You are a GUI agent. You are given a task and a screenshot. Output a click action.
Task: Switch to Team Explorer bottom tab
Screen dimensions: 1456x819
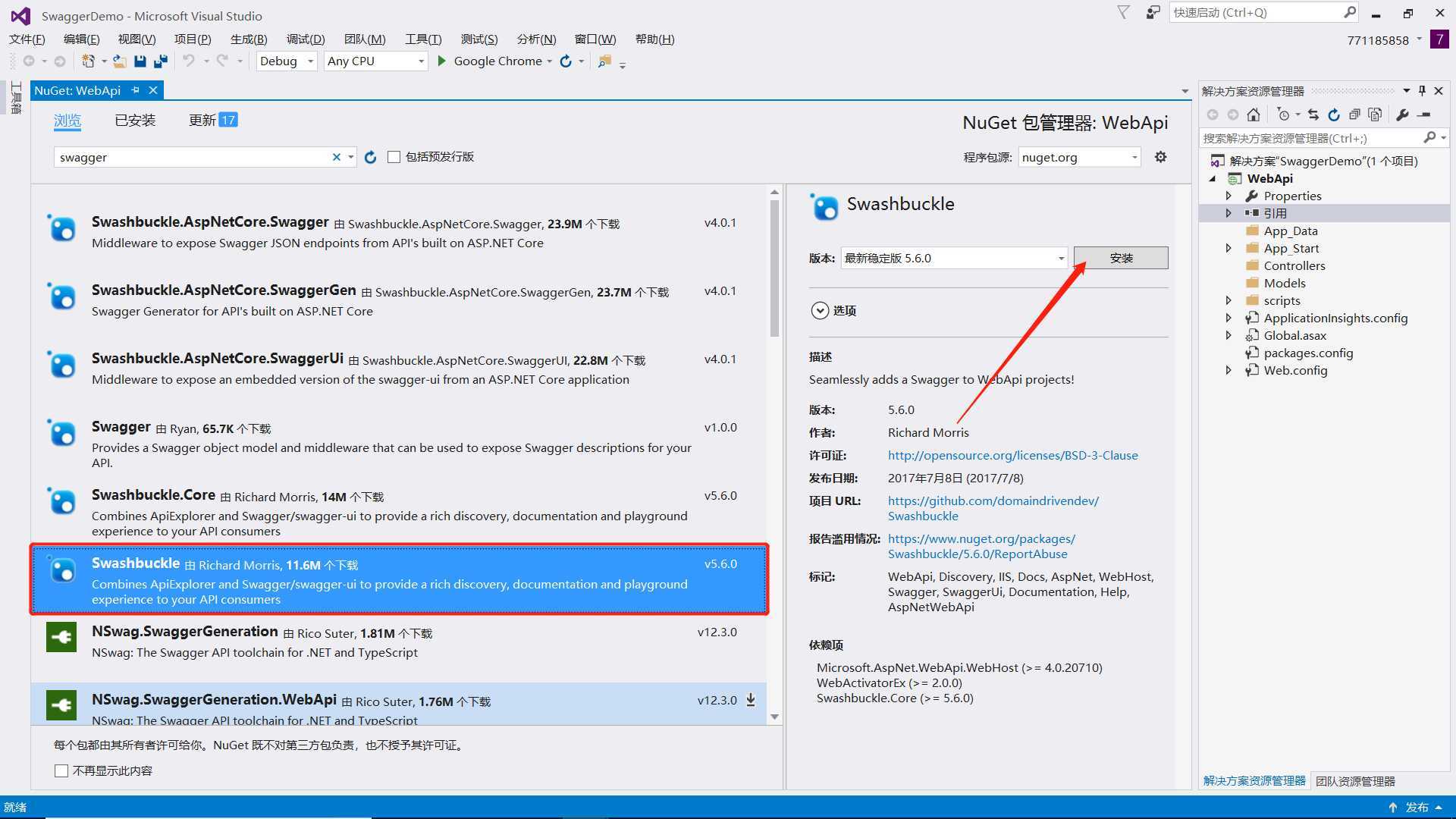(x=1355, y=781)
